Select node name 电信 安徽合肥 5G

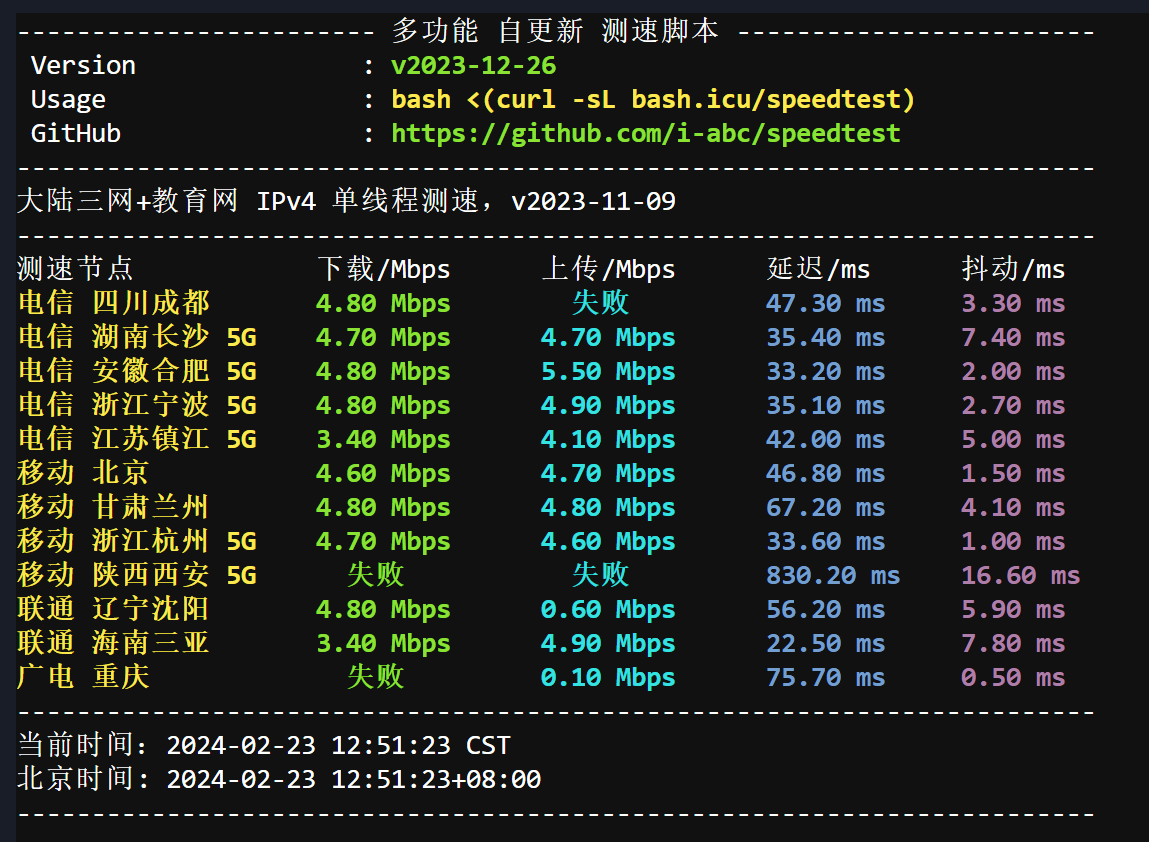(137, 371)
